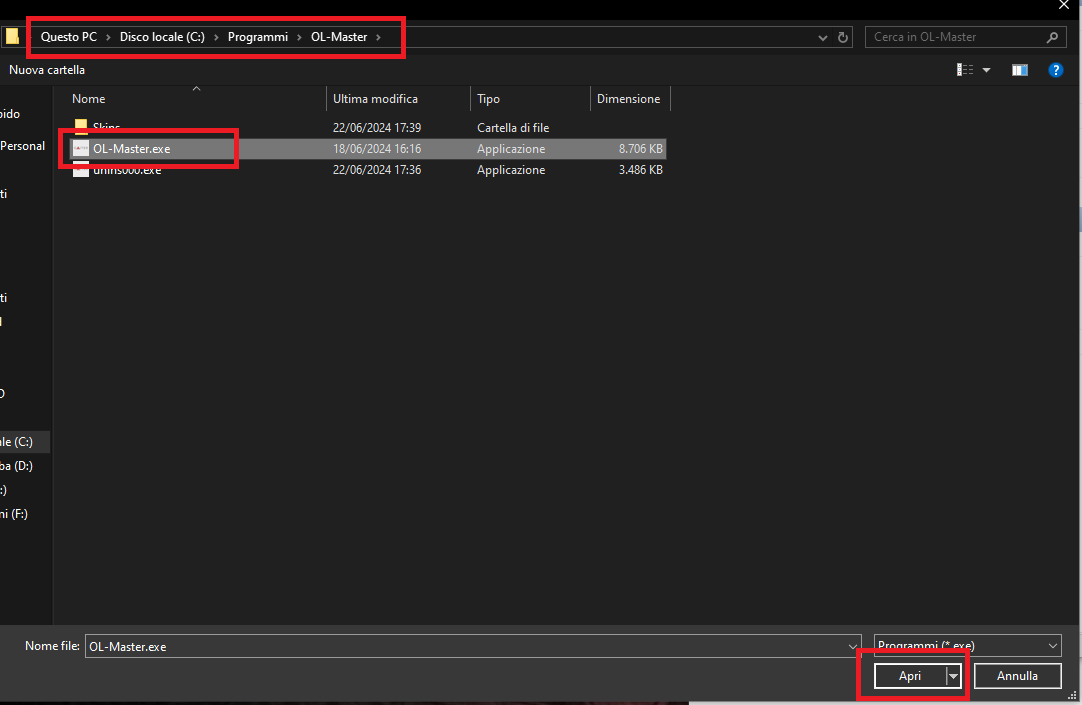The height and width of the screenshot is (705, 1082).
Task: Open the Nome file suggestions dropdown
Action: tap(852, 646)
